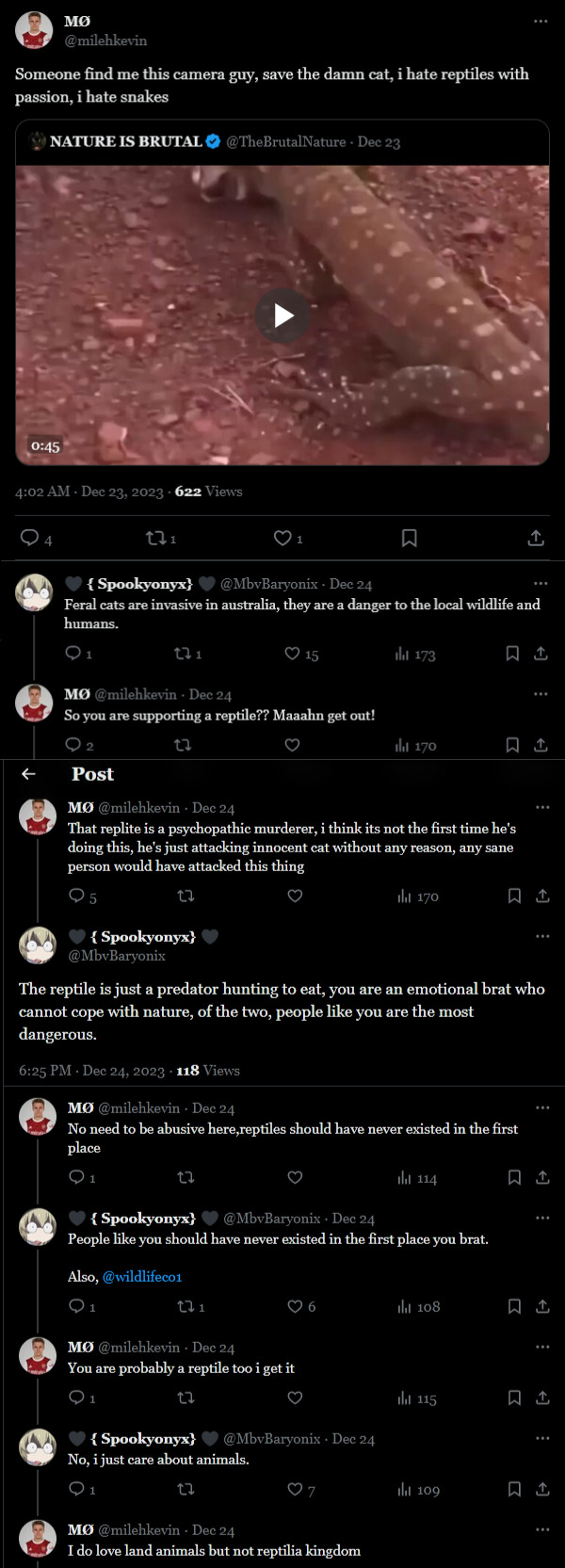The height and width of the screenshot is (1568, 565).
Task: Like the main post with 1 like
Action: click(x=282, y=538)
